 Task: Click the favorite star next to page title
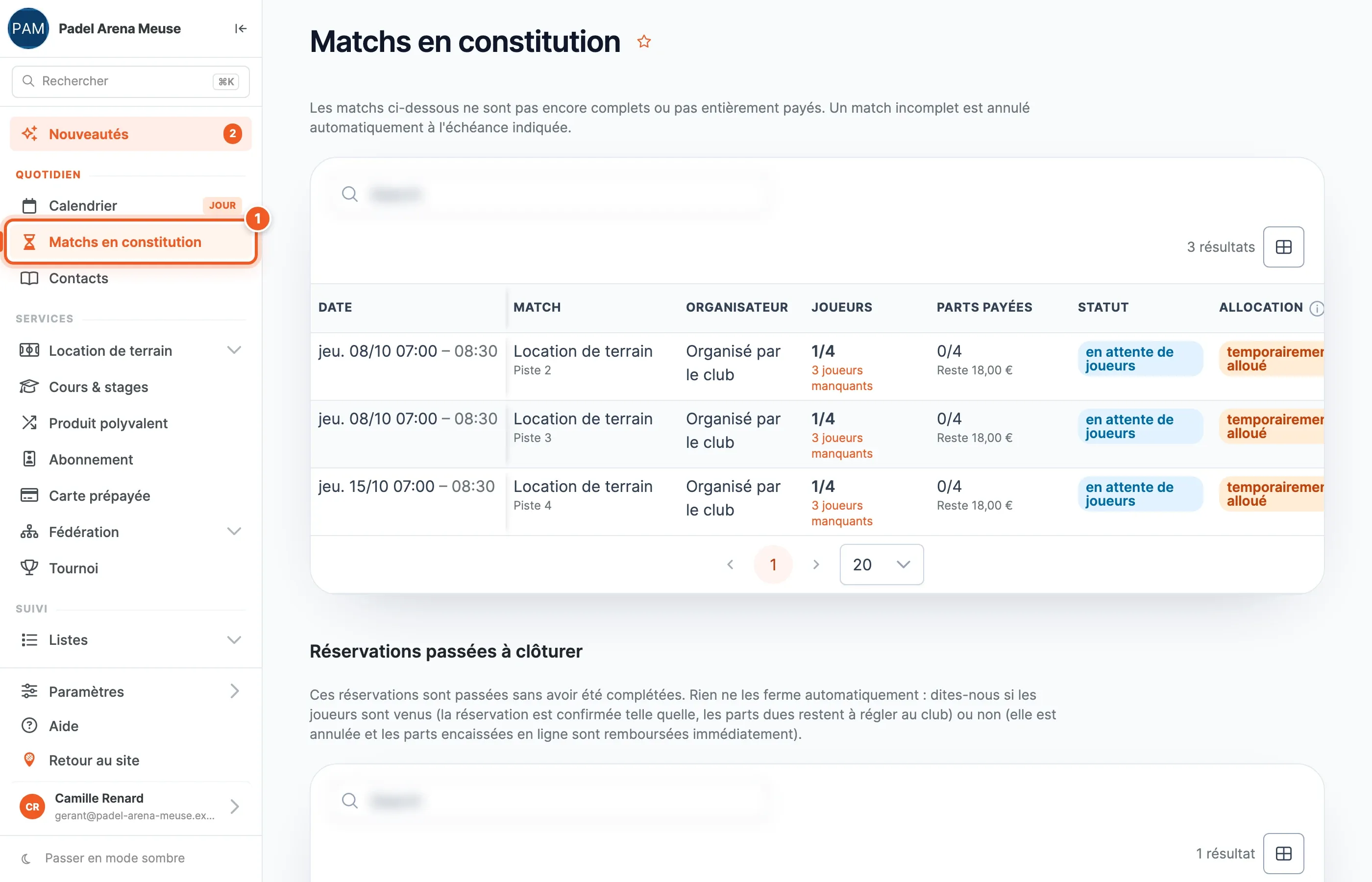click(x=644, y=41)
